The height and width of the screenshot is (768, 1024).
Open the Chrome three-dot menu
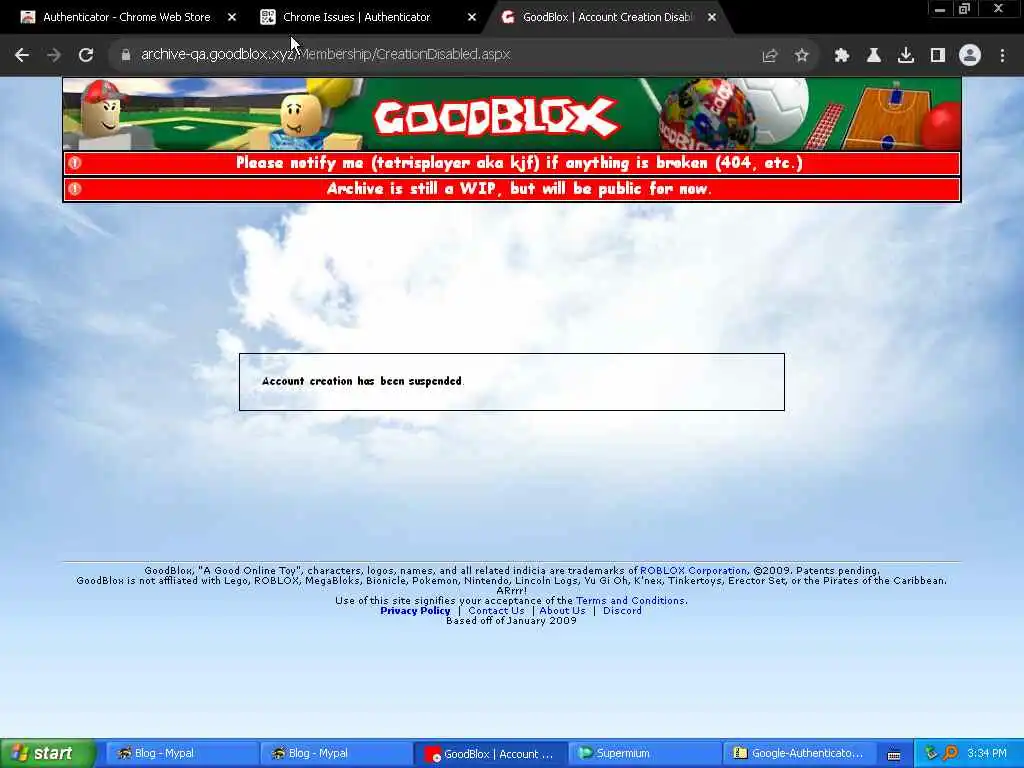(x=1002, y=56)
